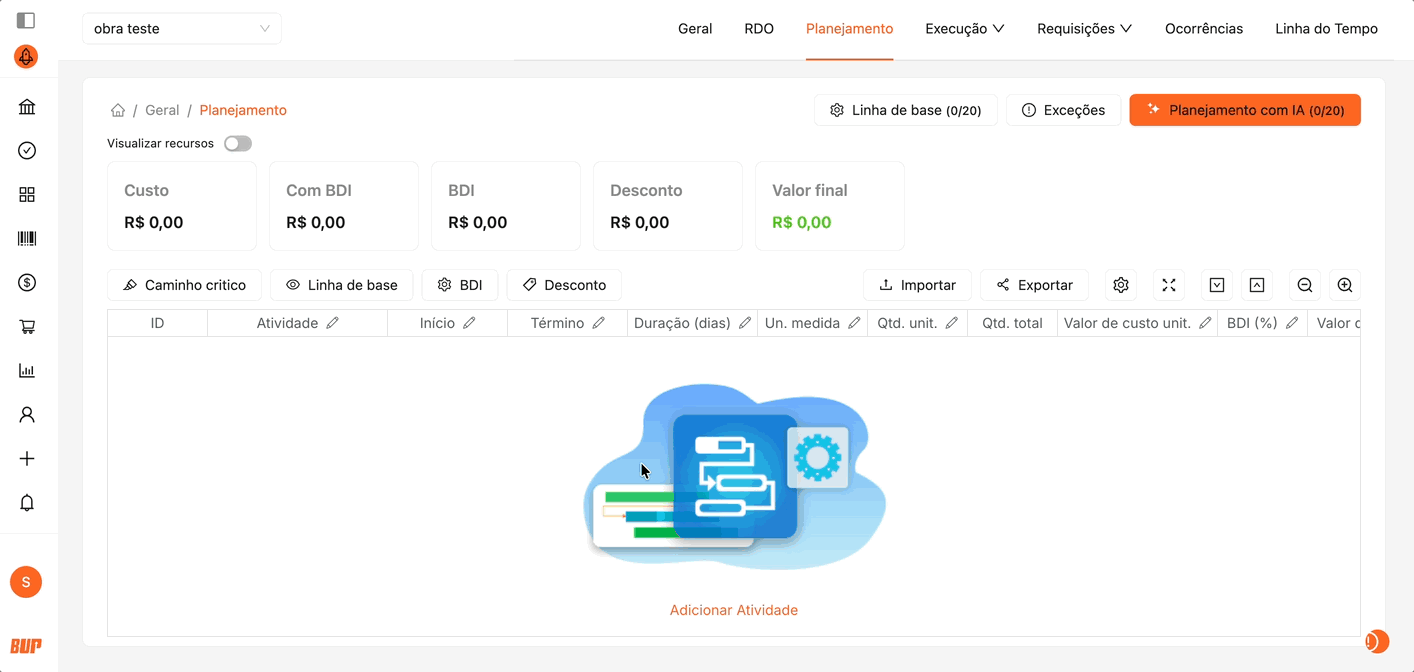This screenshot has height=672, width=1414.
Task: Open table settings gear icon
Action: (1121, 285)
